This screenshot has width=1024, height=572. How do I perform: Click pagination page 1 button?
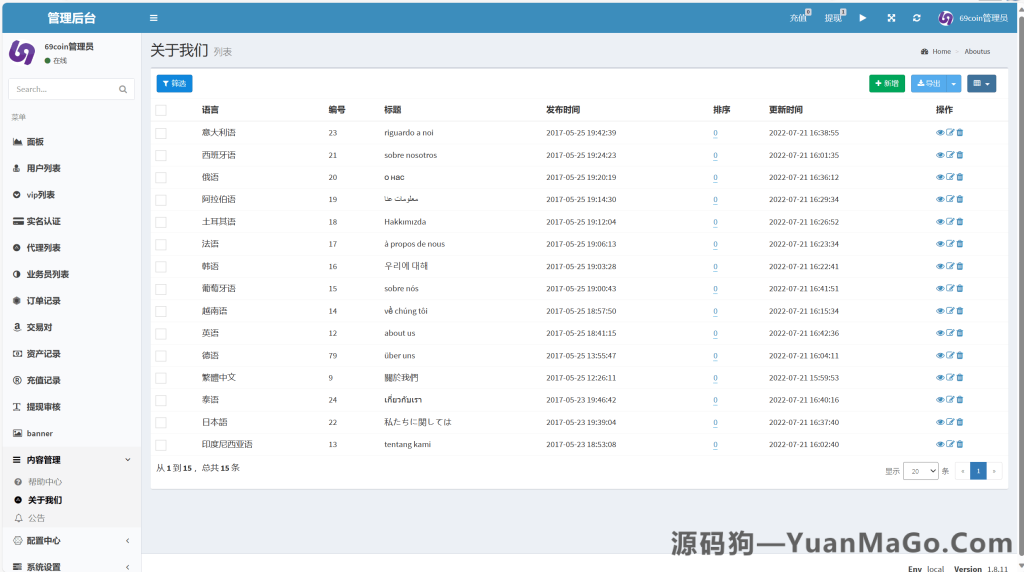tap(978, 471)
